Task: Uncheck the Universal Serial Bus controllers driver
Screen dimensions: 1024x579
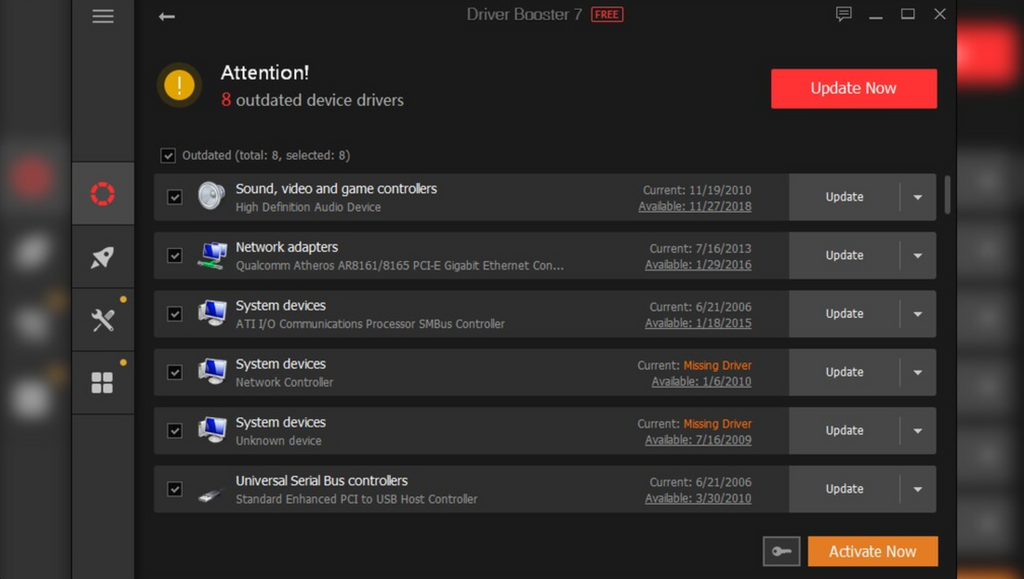Action: (x=174, y=489)
